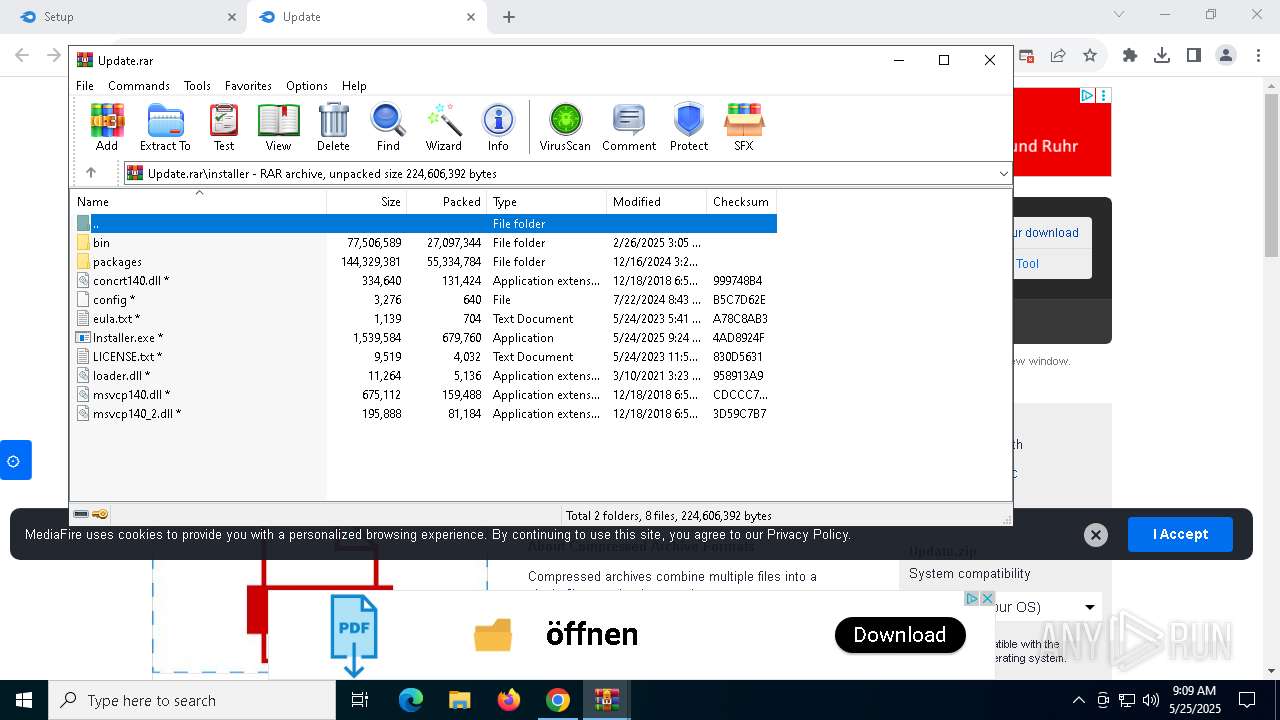Select the eula.txt file
Viewport: 1280px width, 720px height.
pos(424,319)
